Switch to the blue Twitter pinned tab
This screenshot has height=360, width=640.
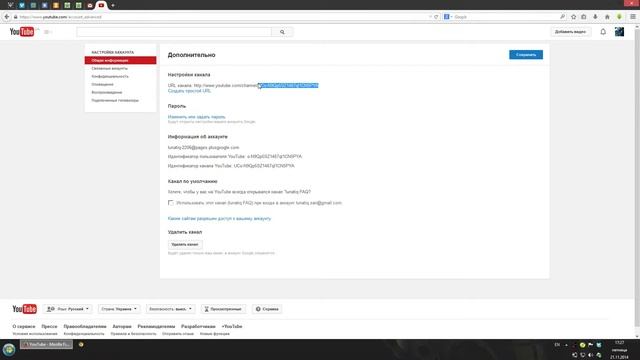pyautogui.click(x=22, y=5)
